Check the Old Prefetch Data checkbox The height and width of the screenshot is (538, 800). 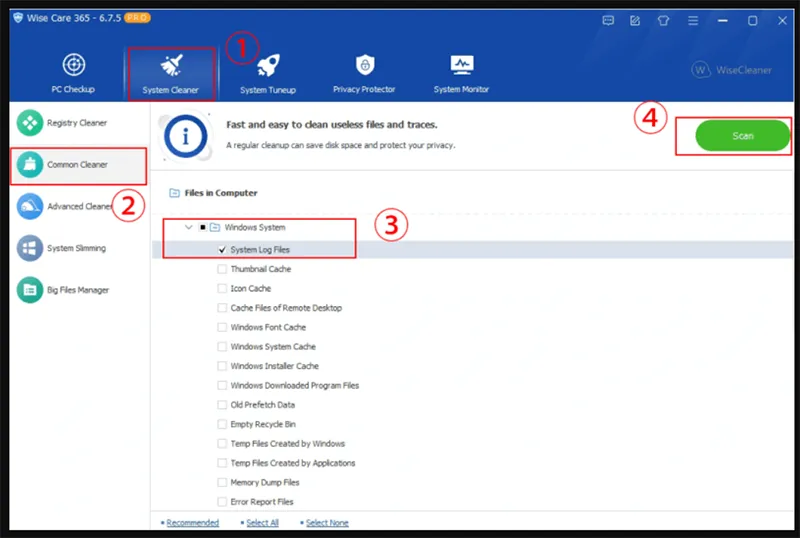[x=222, y=405]
